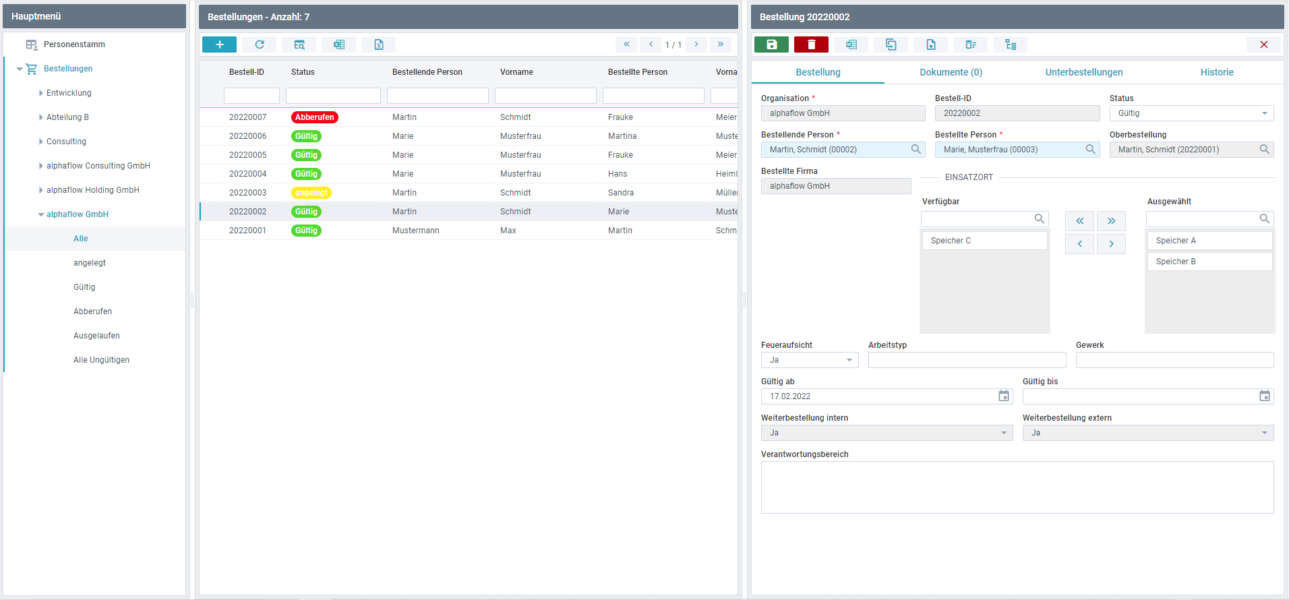Click search icon in Bestellende Person field
The image size is (1289, 600).
916,149
